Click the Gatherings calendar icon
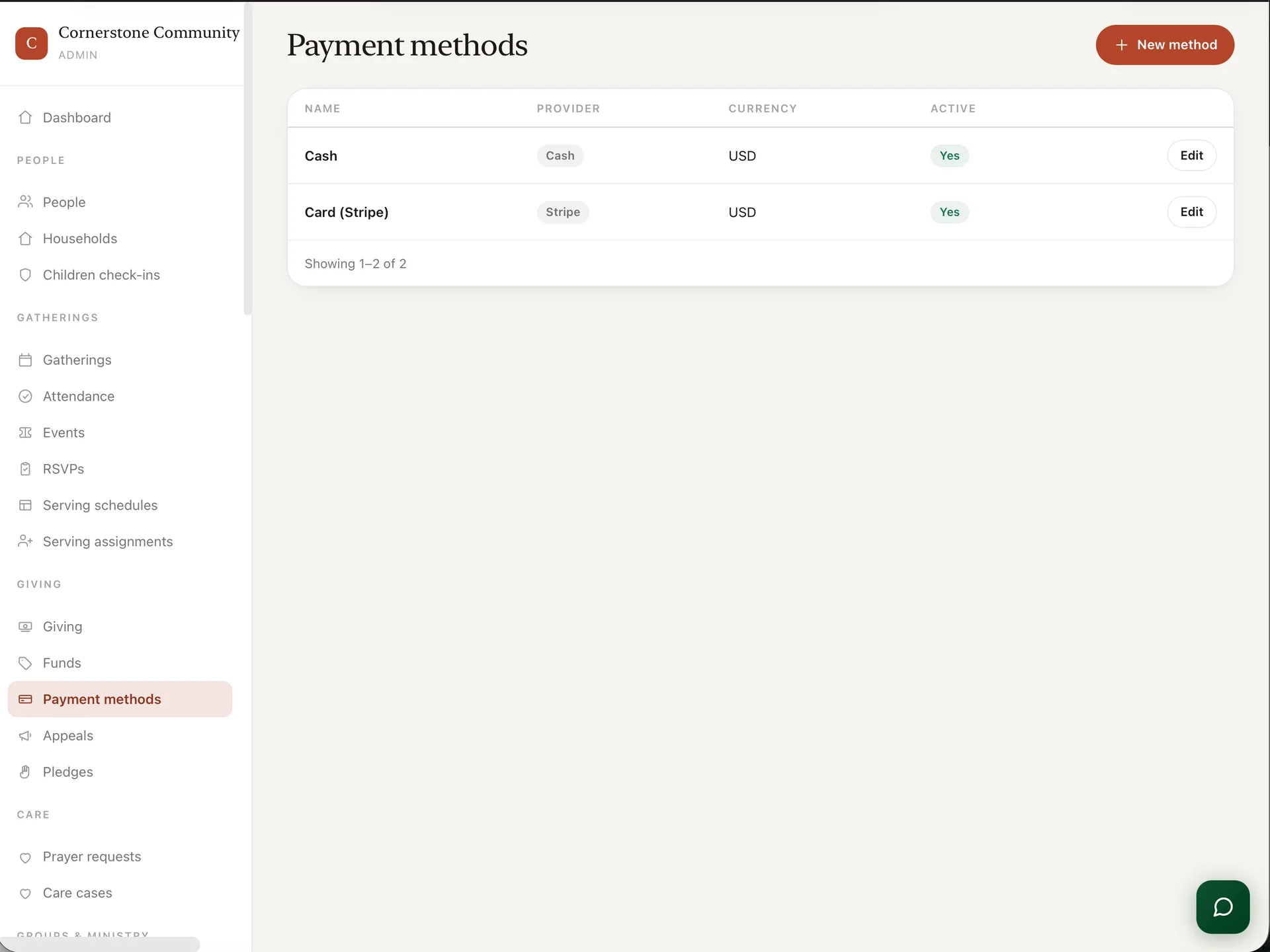This screenshot has height=952, width=1270. (25, 360)
